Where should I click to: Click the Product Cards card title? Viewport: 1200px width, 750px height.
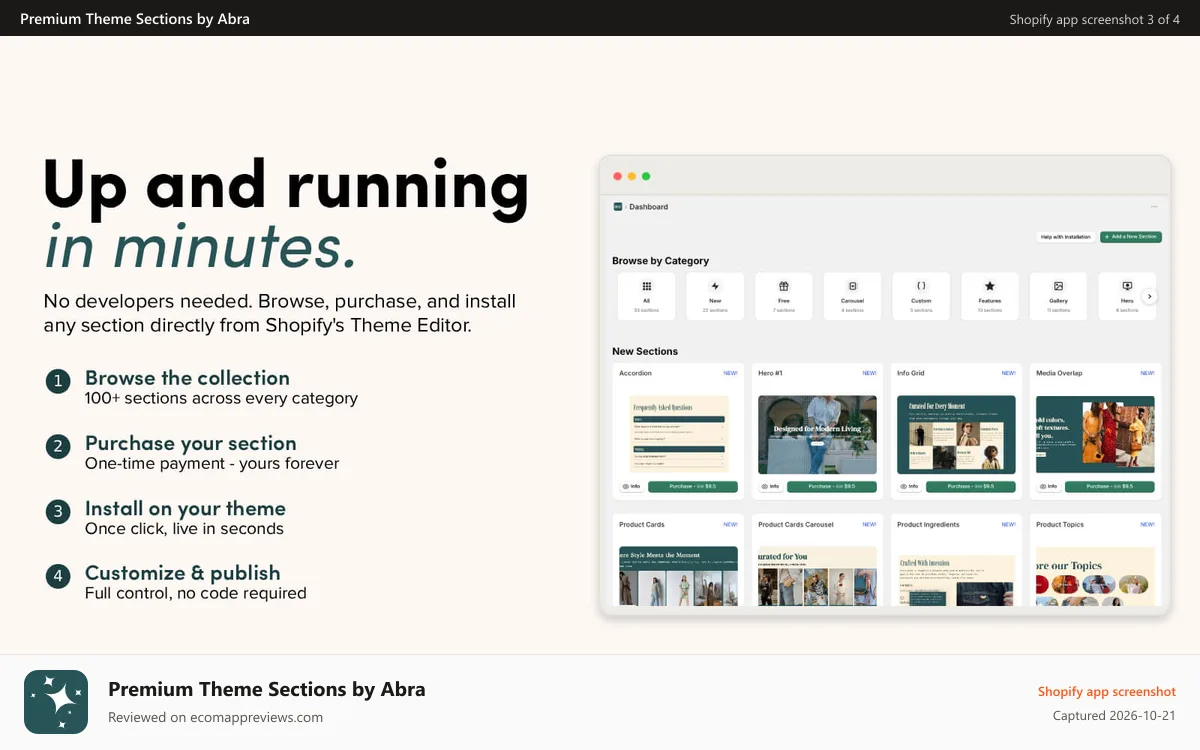pos(642,524)
